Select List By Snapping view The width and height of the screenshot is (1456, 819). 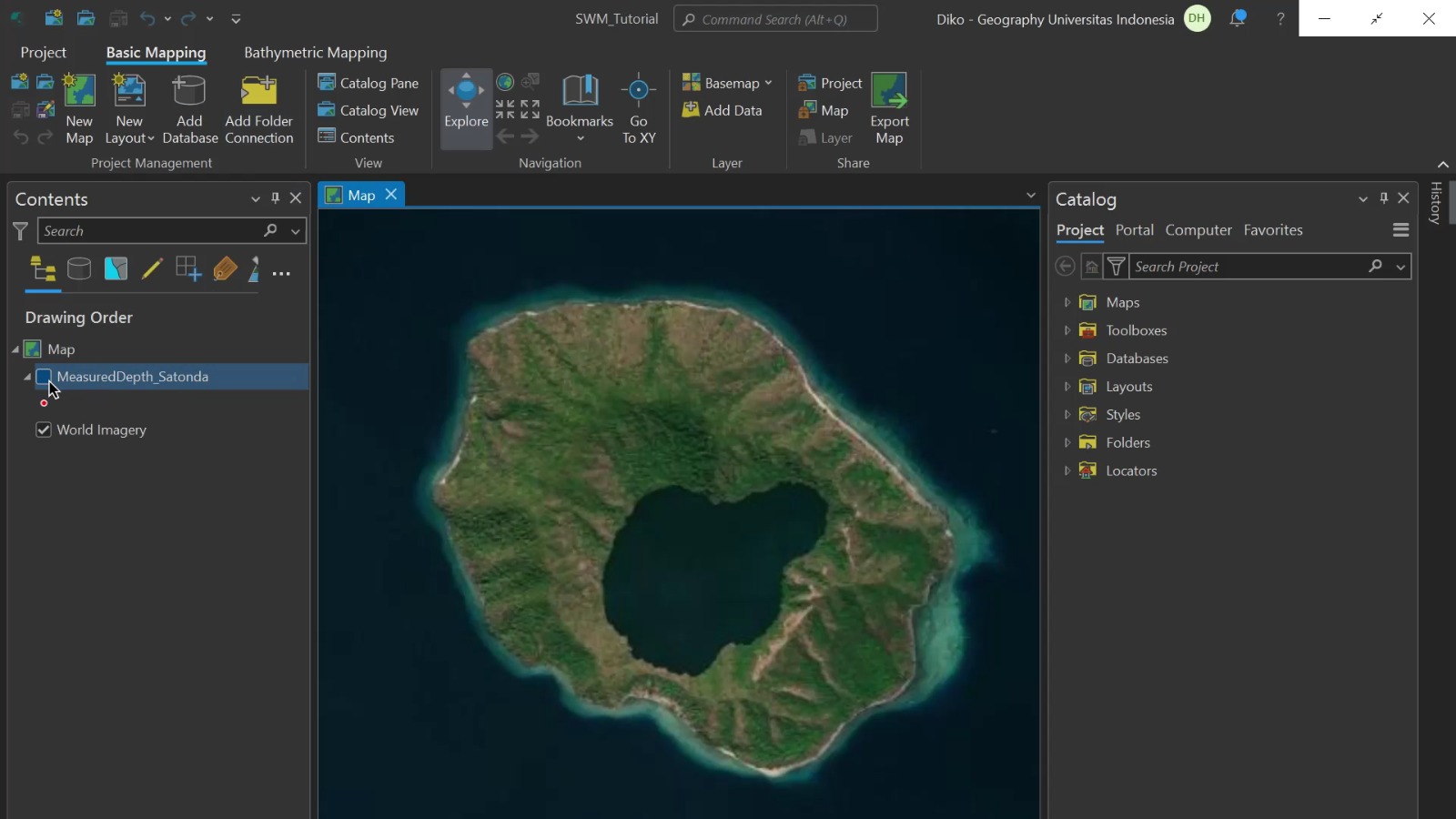[x=188, y=269]
